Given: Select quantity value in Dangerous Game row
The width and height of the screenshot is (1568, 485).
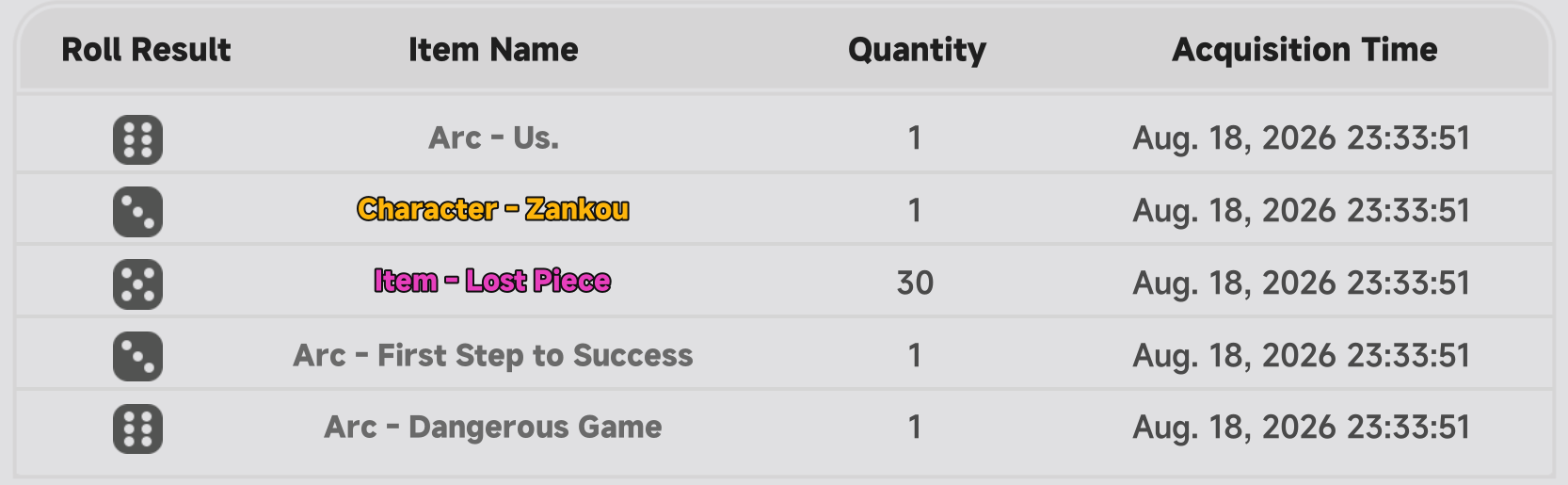Looking at the screenshot, I should coord(915,428).
